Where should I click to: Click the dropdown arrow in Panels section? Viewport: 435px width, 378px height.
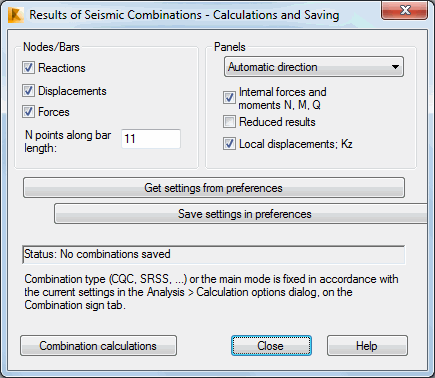pos(395,67)
